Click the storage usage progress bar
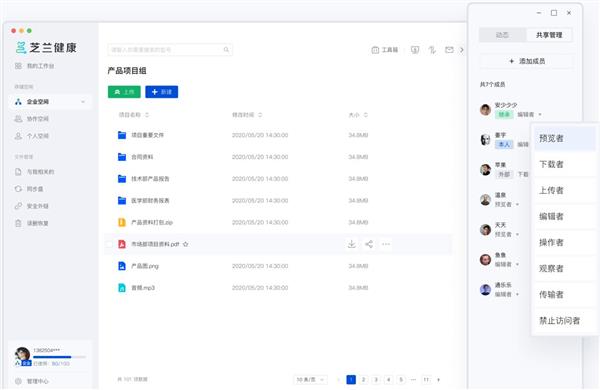 tap(59, 357)
